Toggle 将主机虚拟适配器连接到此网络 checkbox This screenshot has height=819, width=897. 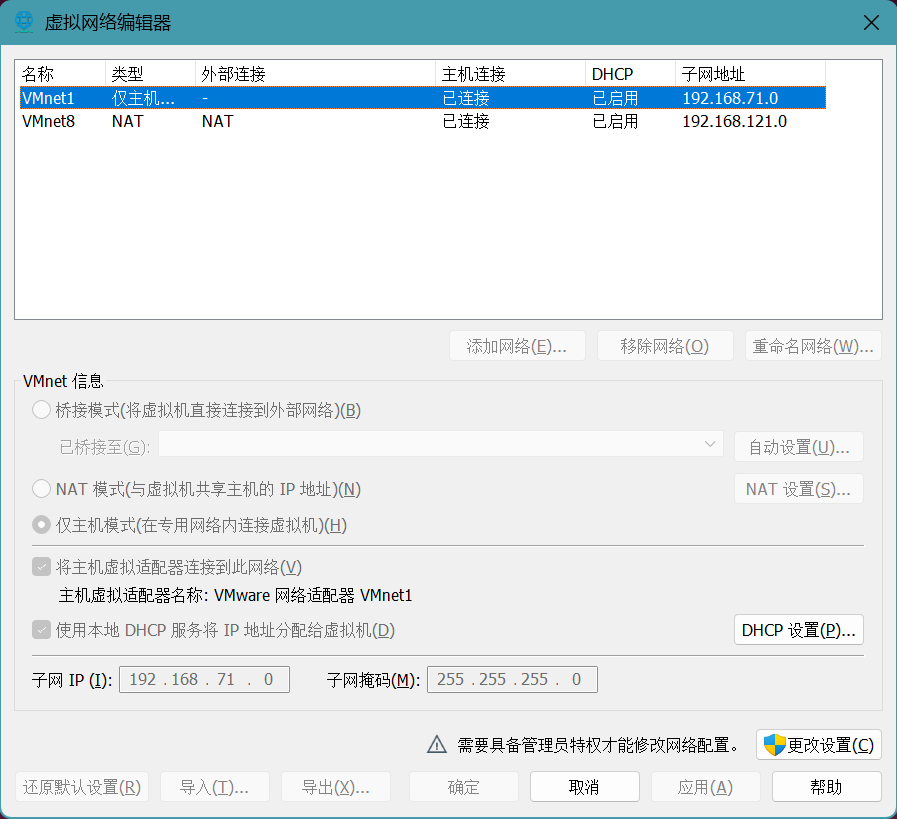pos(41,567)
